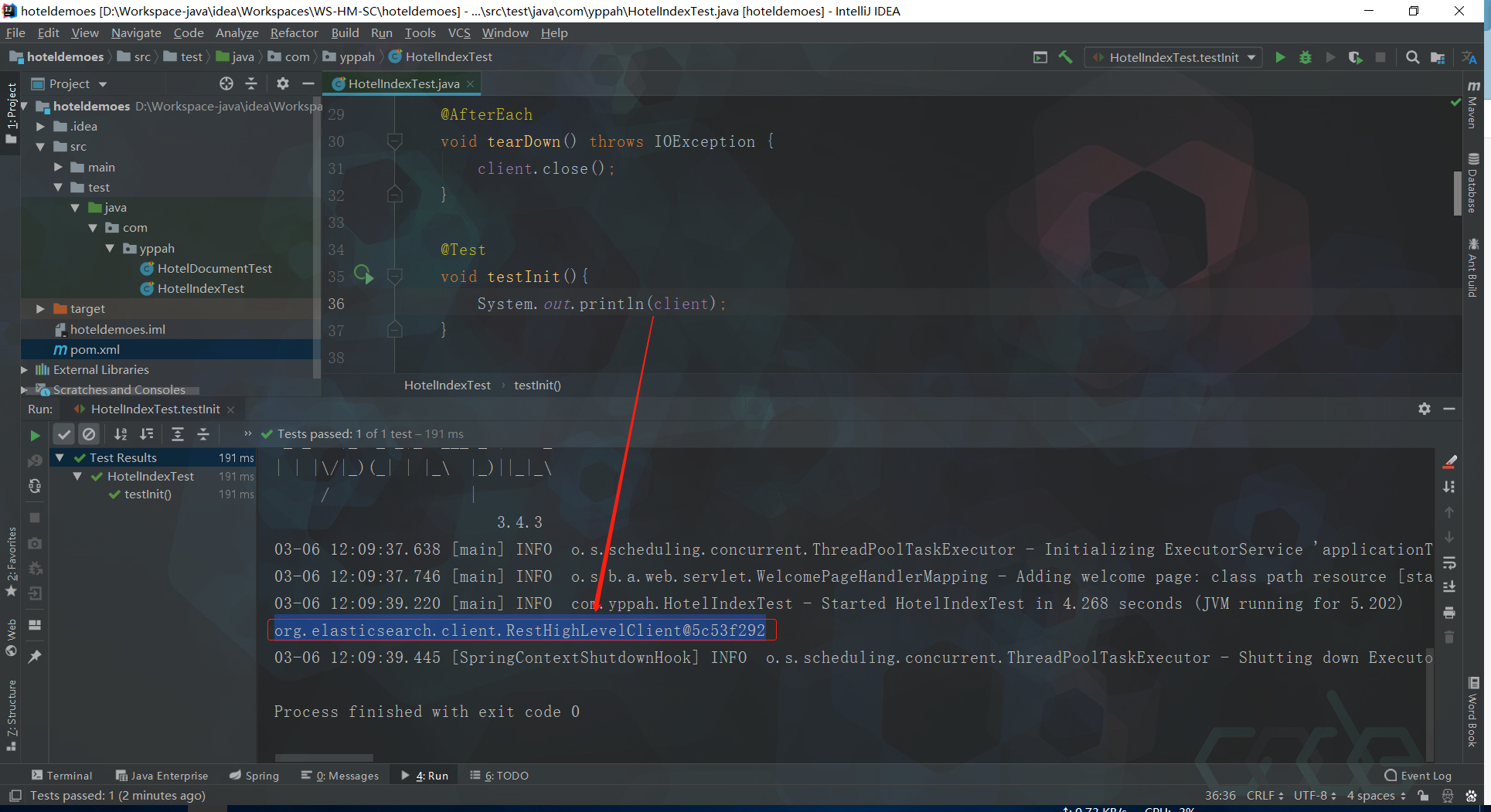Open Maven tool window from right sidebar

[1473, 104]
